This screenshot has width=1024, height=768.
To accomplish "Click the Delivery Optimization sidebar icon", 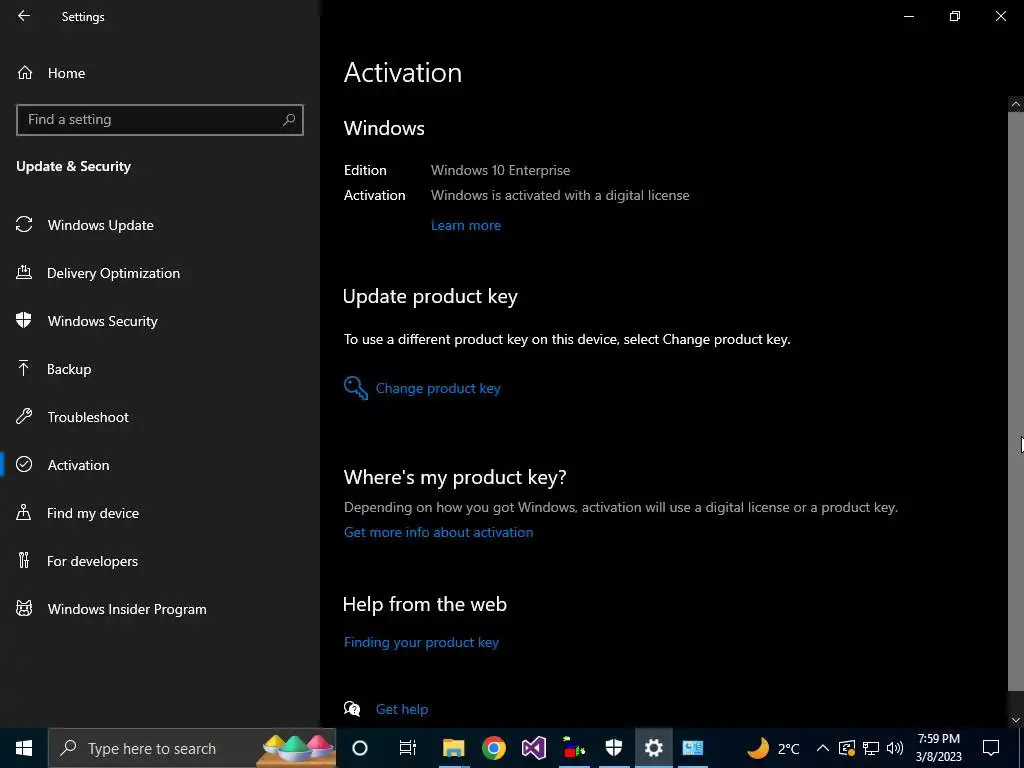I will [24, 272].
